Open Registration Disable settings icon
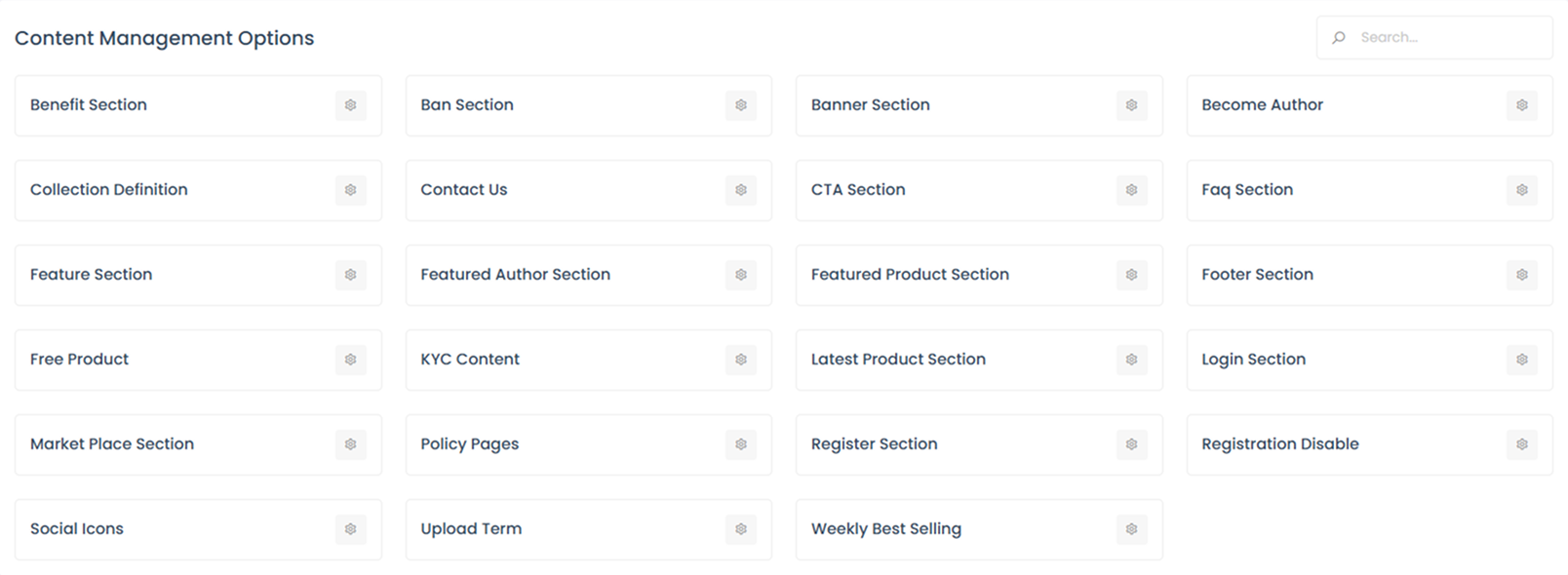 1522,444
